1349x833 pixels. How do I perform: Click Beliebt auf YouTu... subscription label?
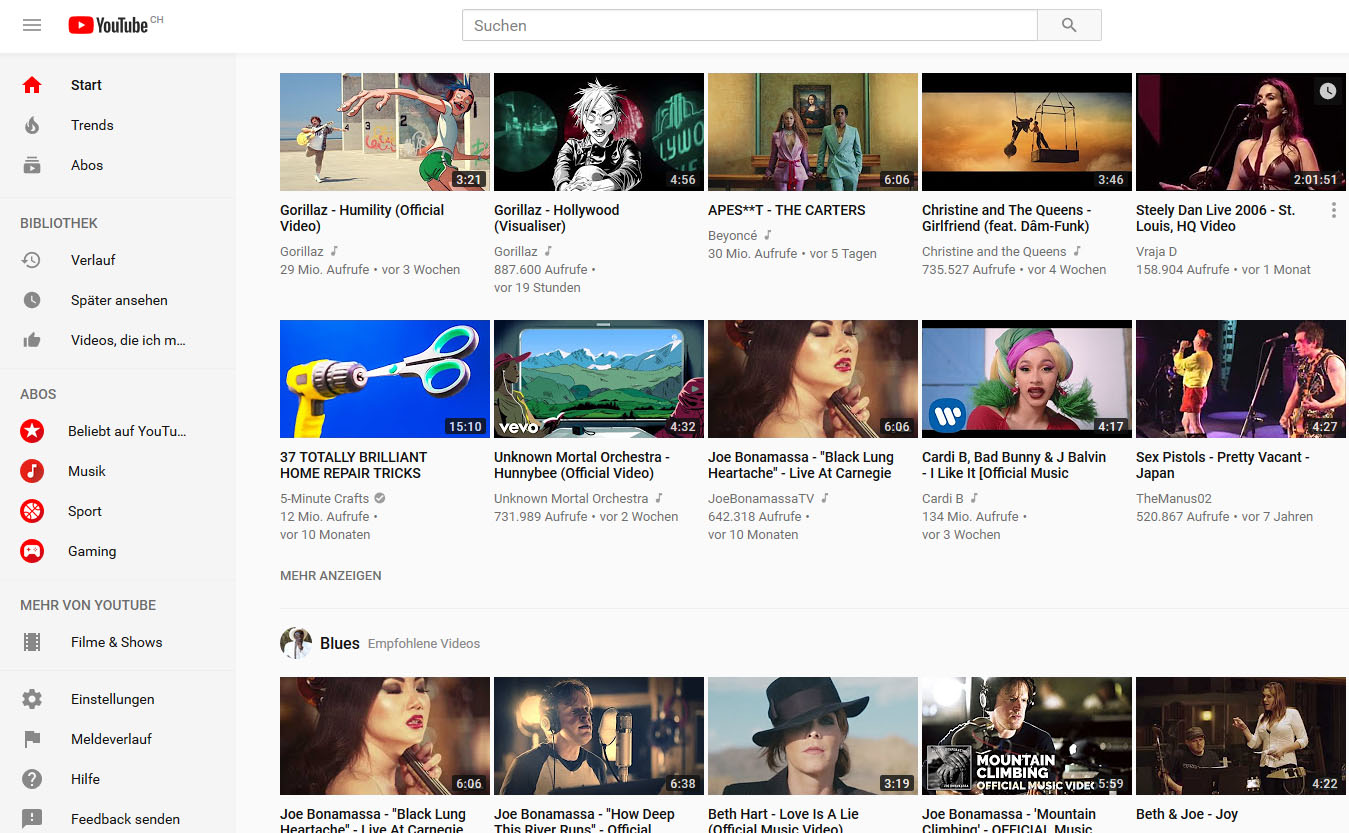[127, 431]
